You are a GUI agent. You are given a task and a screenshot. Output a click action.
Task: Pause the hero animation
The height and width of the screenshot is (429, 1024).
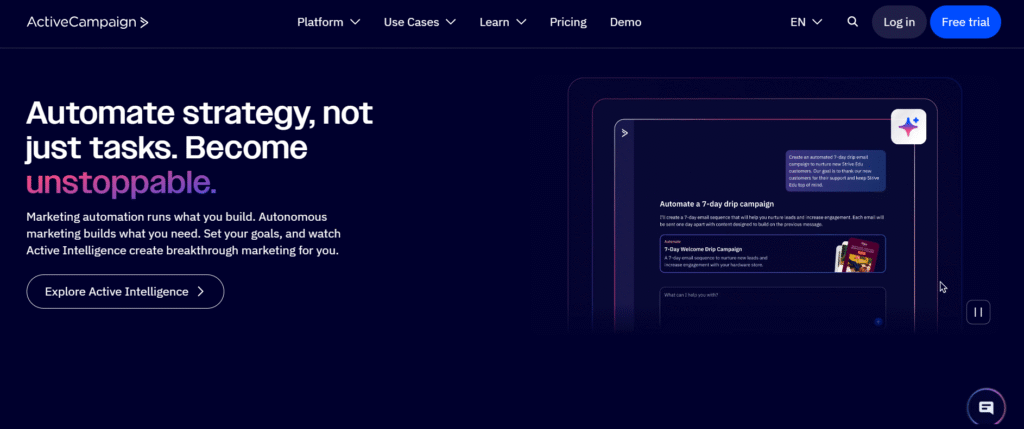coord(978,312)
